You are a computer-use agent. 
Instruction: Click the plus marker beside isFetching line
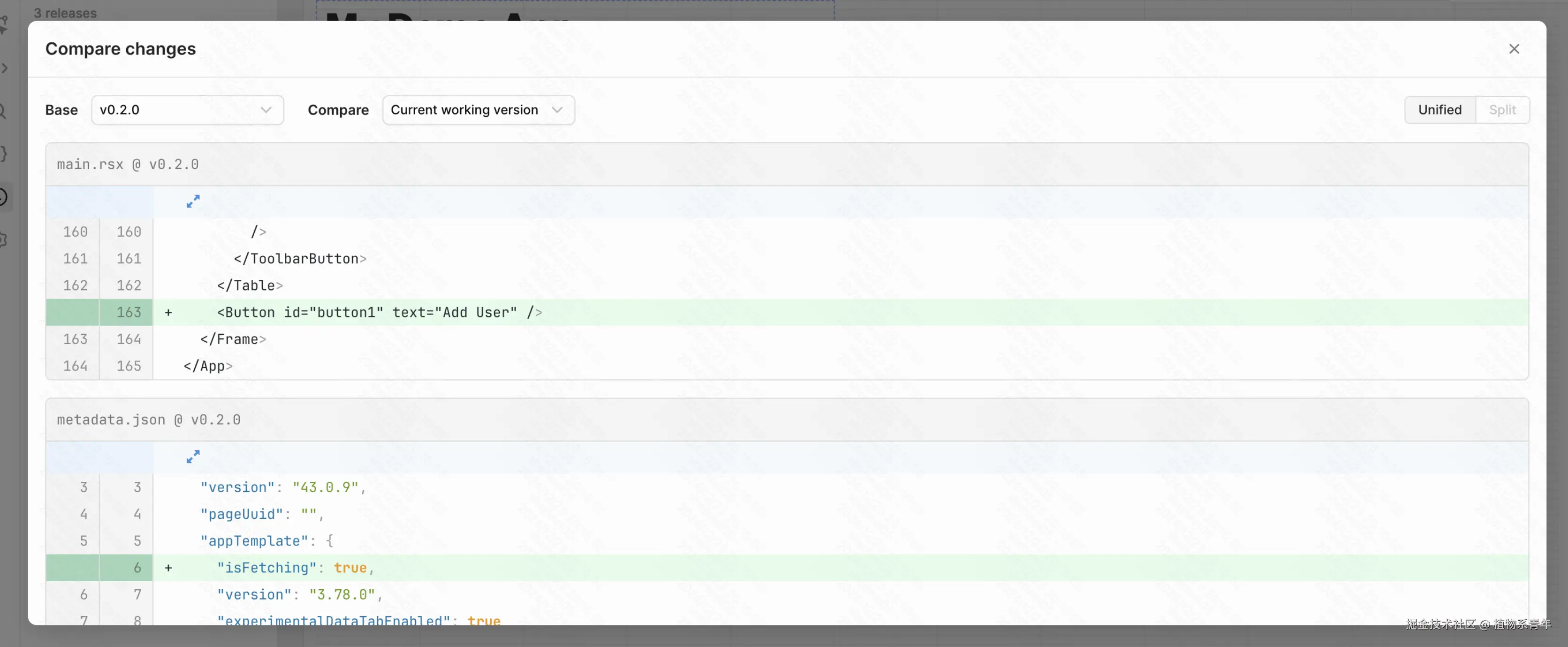point(168,568)
